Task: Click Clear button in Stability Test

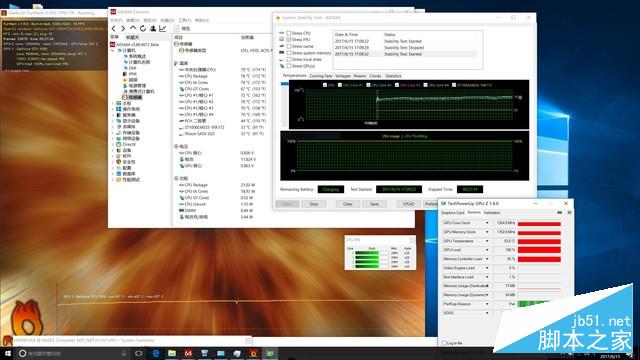Action: click(x=347, y=204)
